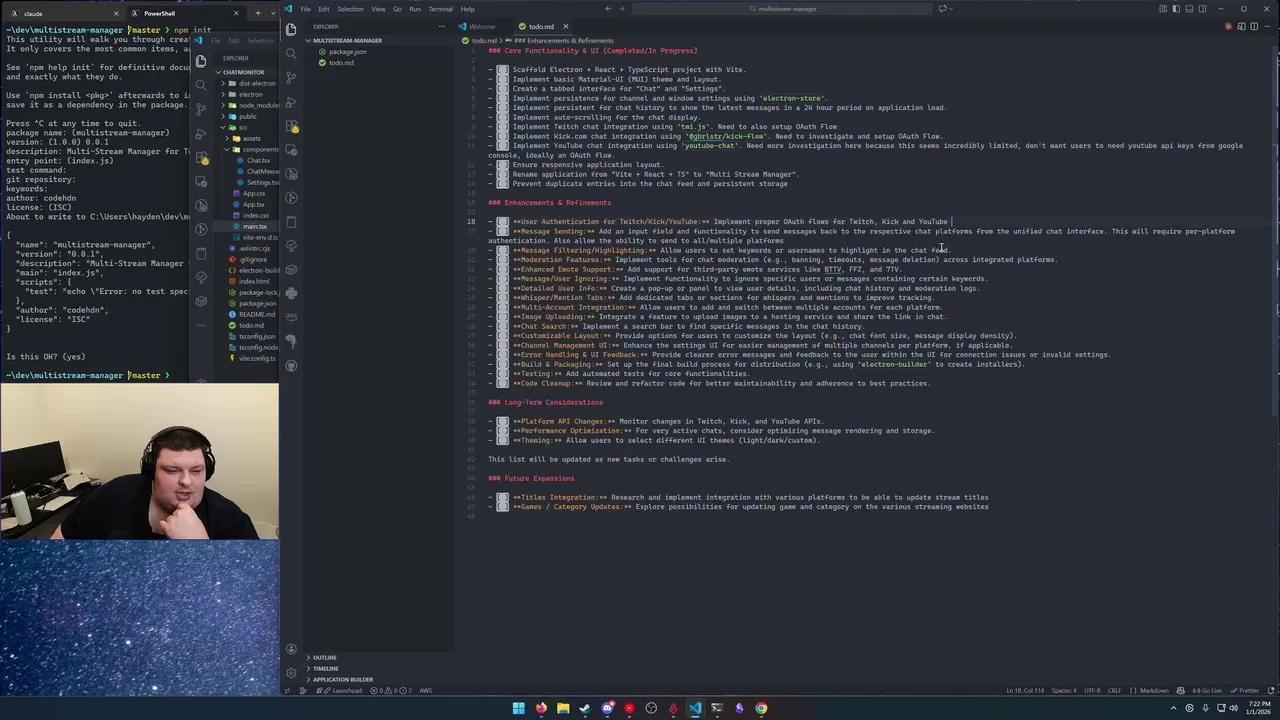Viewport: 1280px width, 720px height.
Task: Click the UTF-8 encoding indicator
Action: [x=1092, y=690]
